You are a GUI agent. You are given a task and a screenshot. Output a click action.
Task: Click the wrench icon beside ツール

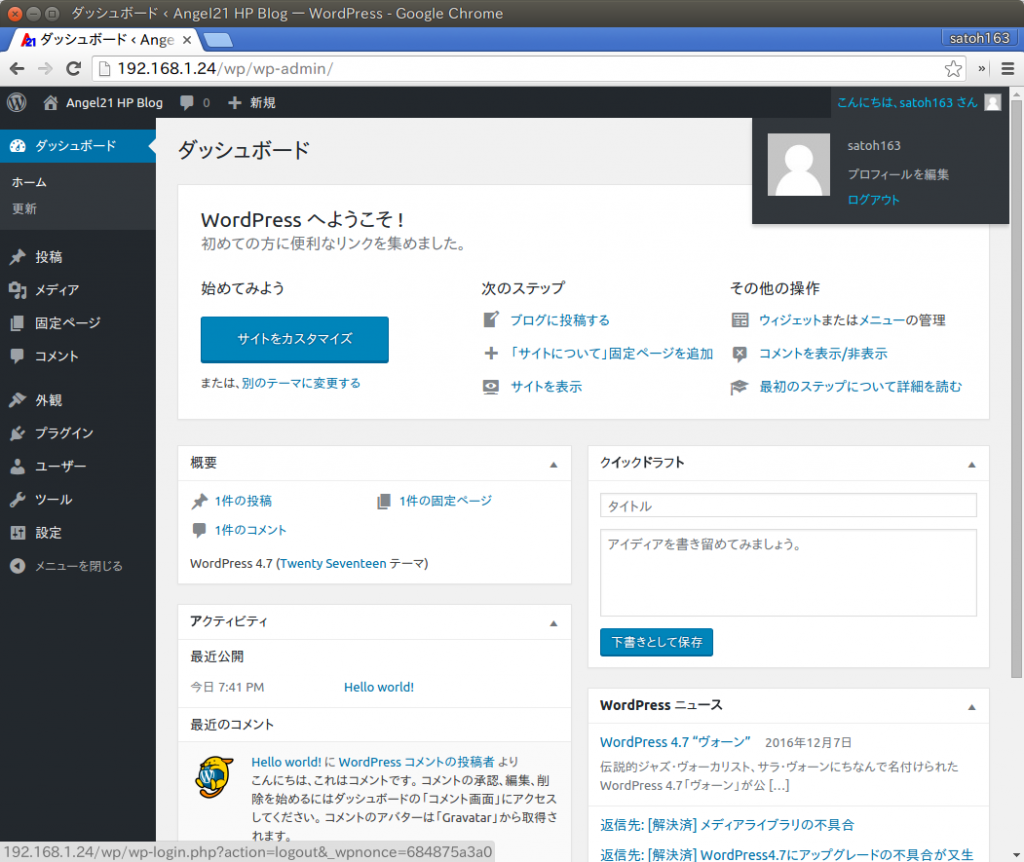(18, 500)
